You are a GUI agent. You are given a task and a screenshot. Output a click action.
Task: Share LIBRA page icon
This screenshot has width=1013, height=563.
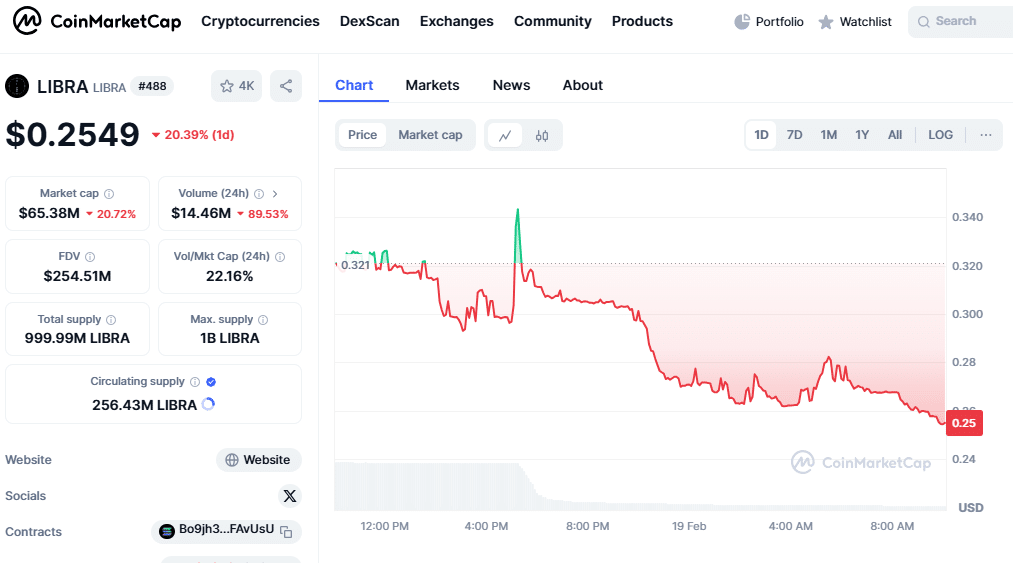286,86
